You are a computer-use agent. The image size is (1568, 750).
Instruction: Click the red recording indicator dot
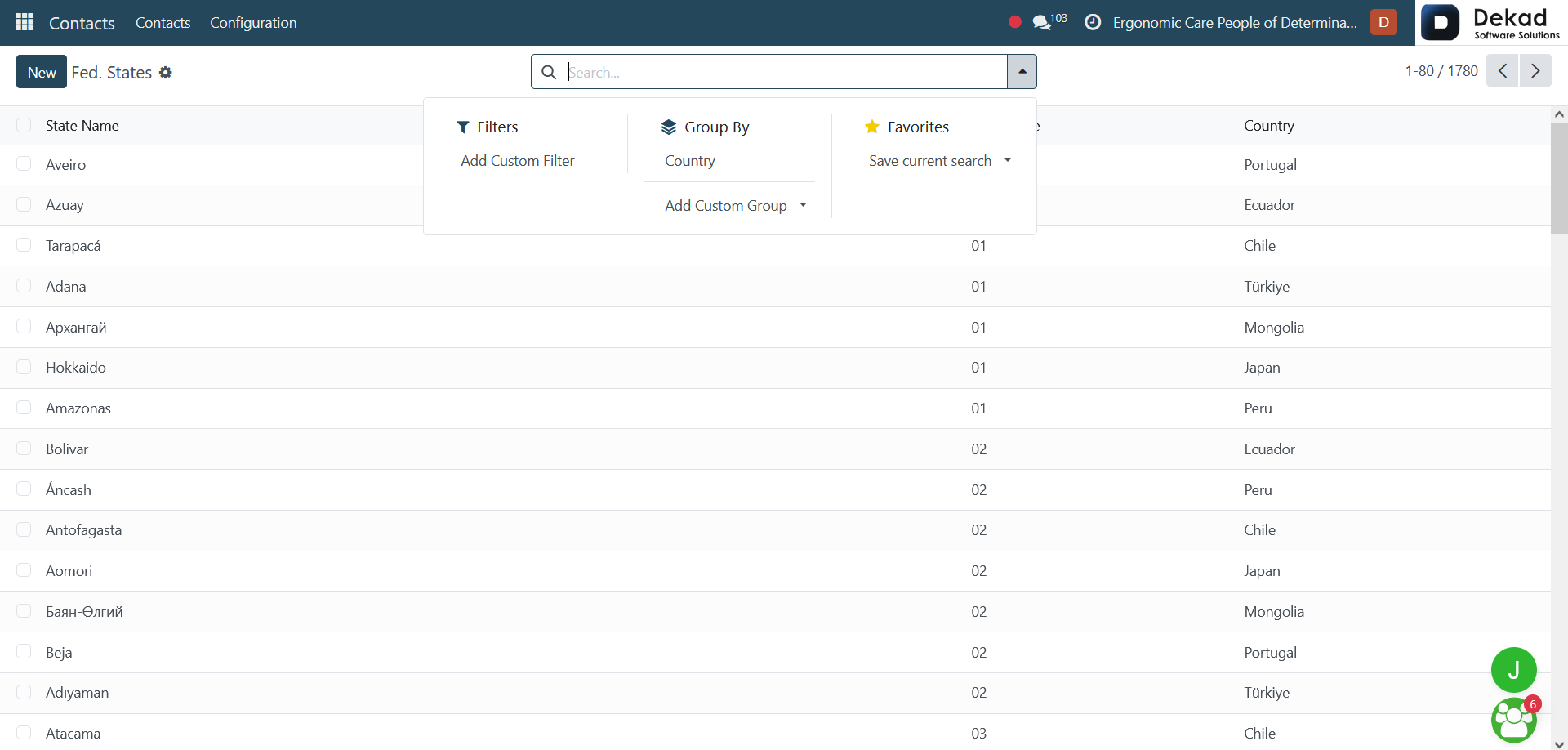pyautogui.click(x=1015, y=22)
